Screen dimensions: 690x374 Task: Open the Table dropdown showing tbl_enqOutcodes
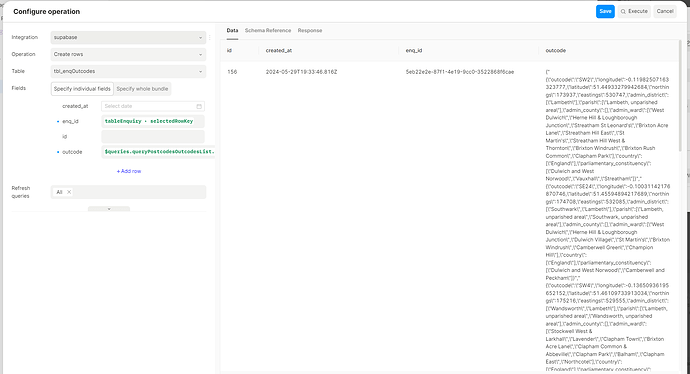click(x=128, y=71)
